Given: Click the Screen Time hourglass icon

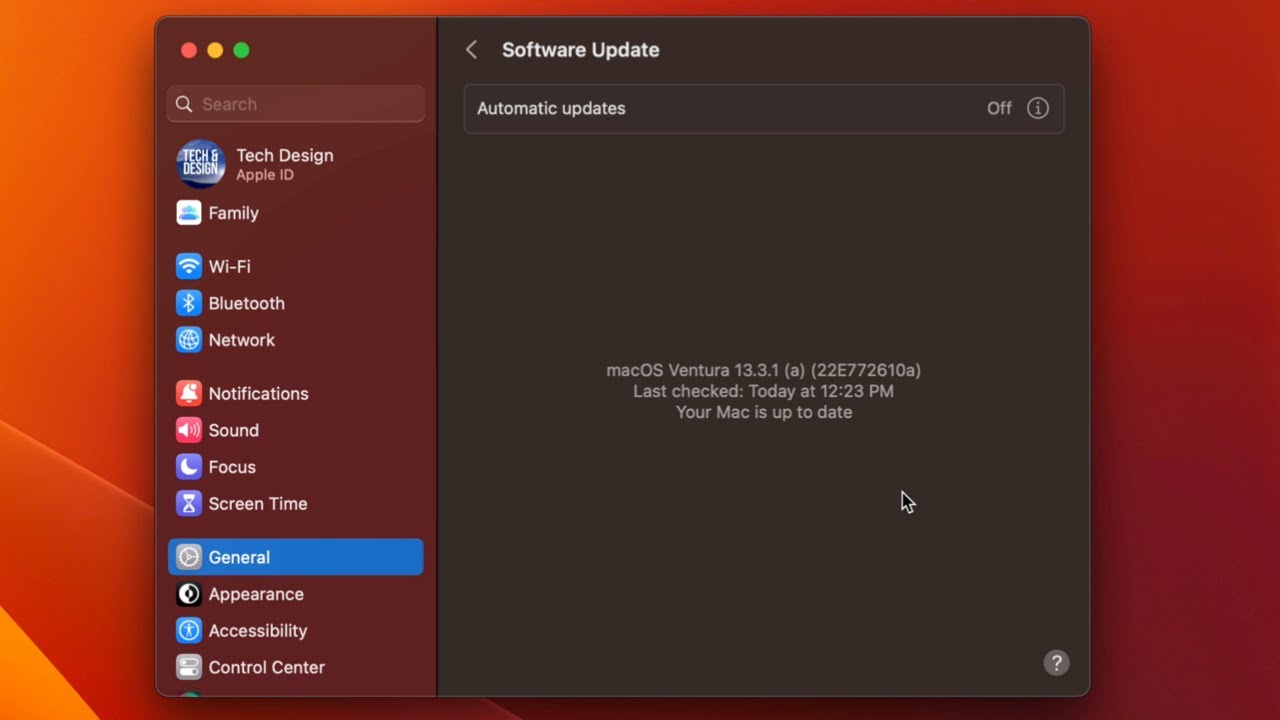Looking at the screenshot, I should [x=188, y=504].
